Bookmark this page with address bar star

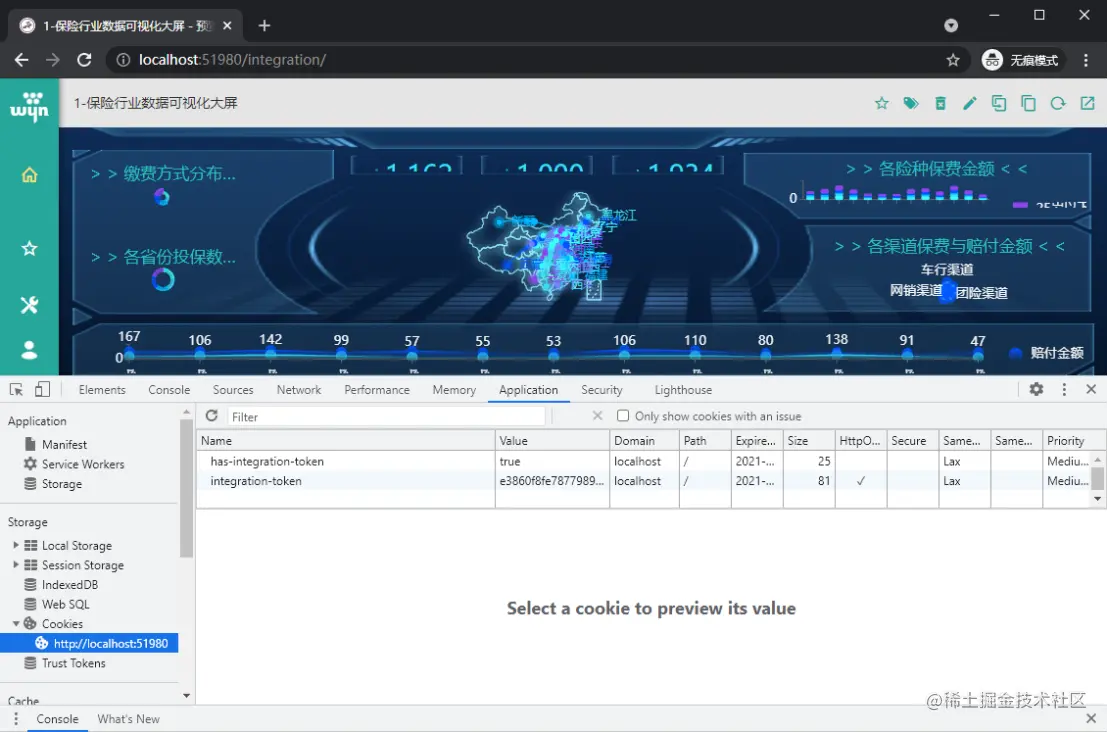click(x=953, y=60)
